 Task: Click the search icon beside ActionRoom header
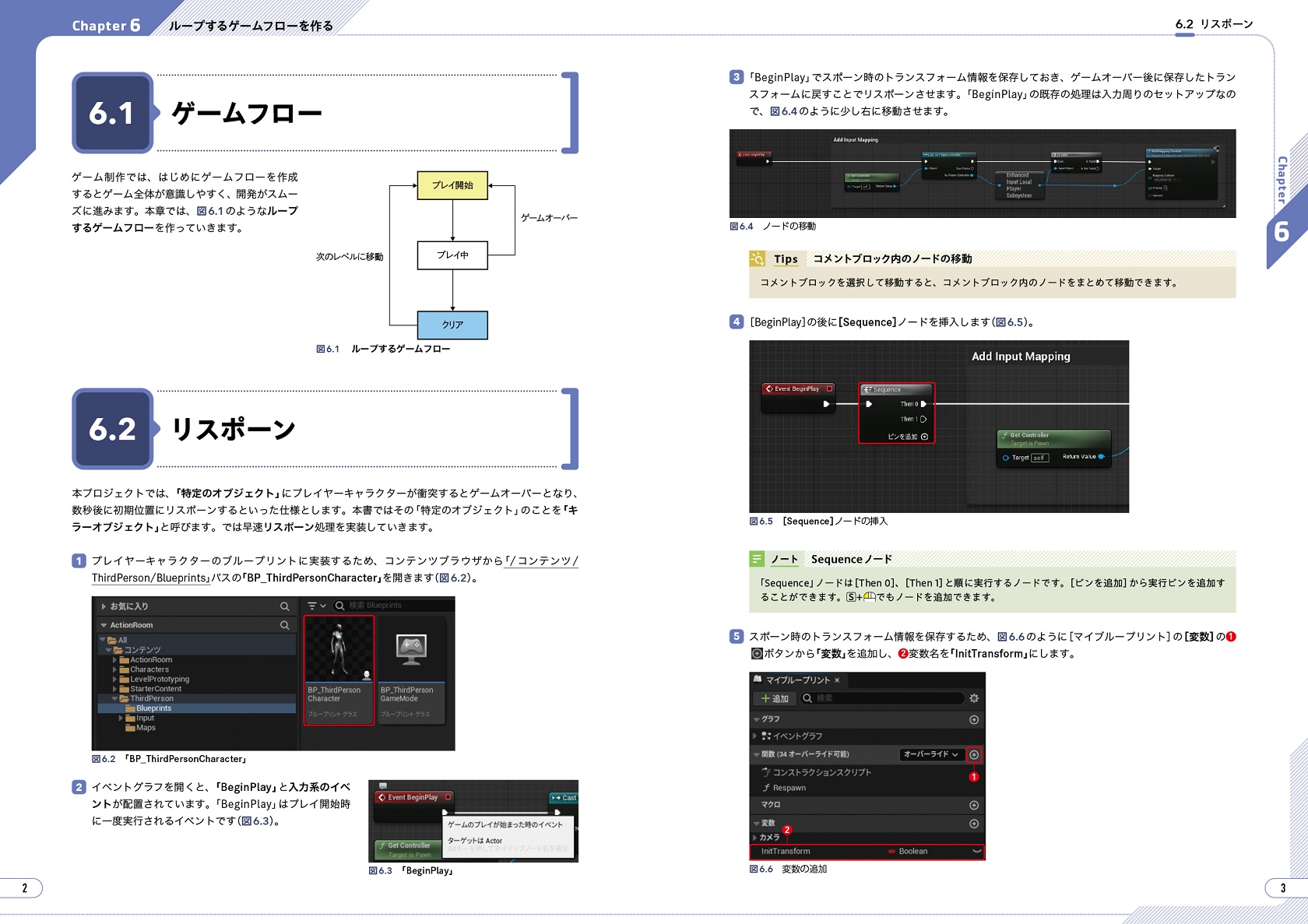[285, 625]
